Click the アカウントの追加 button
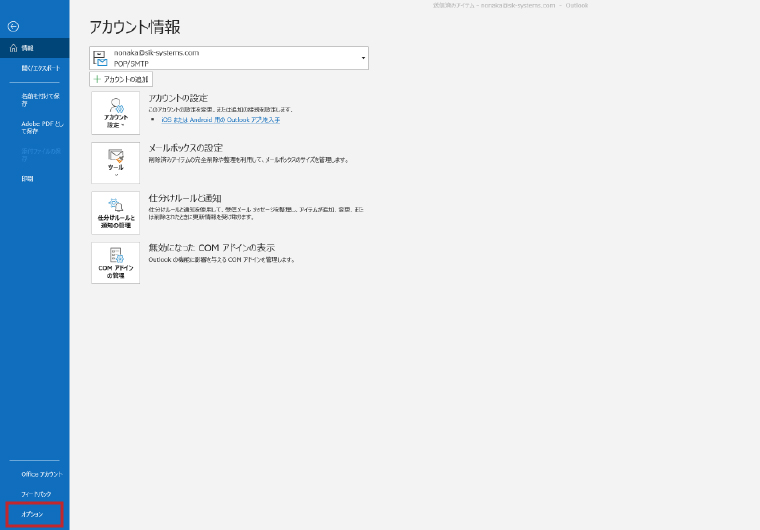Screen dimensions: 760x530 (121, 79)
